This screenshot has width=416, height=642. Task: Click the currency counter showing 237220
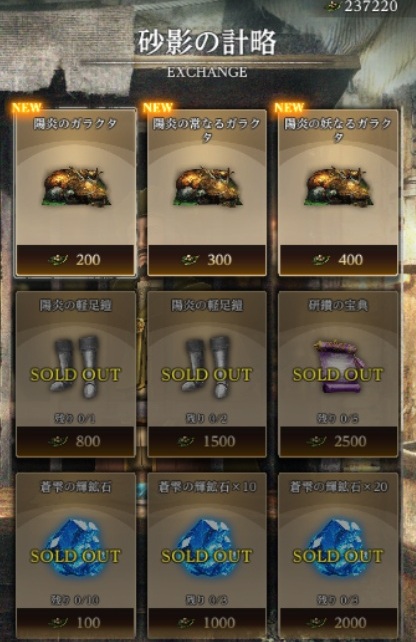[x=361, y=6]
